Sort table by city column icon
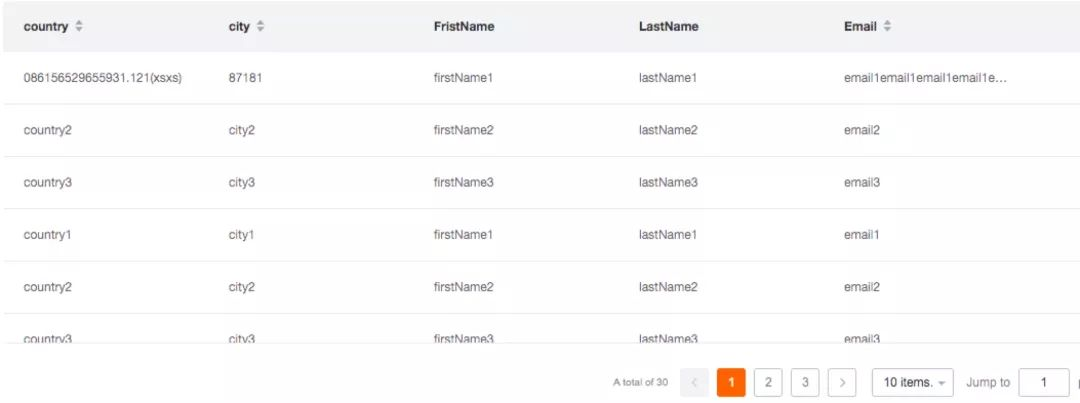1080x403 pixels. (x=260, y=27)
